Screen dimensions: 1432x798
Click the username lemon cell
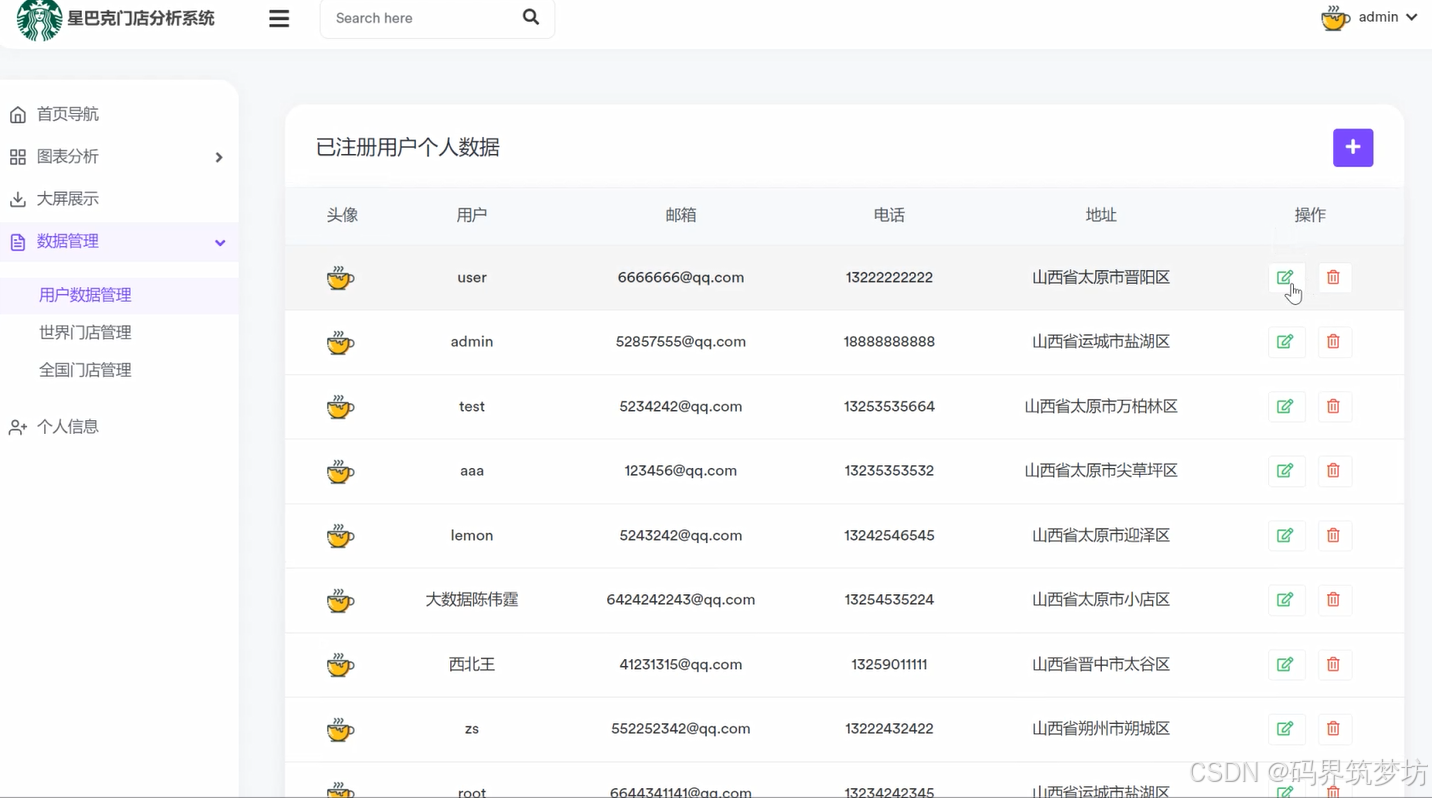coord(472,535)
